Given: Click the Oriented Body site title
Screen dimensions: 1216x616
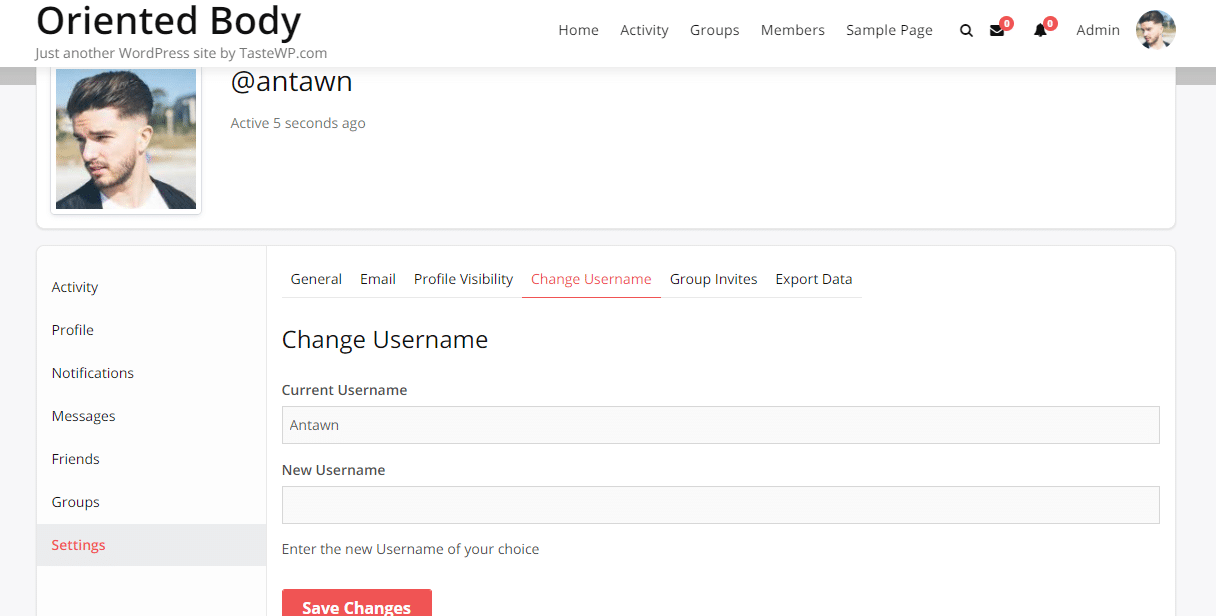Looking at the screenshot, I should pyautogui.click(x=168, y=20).
